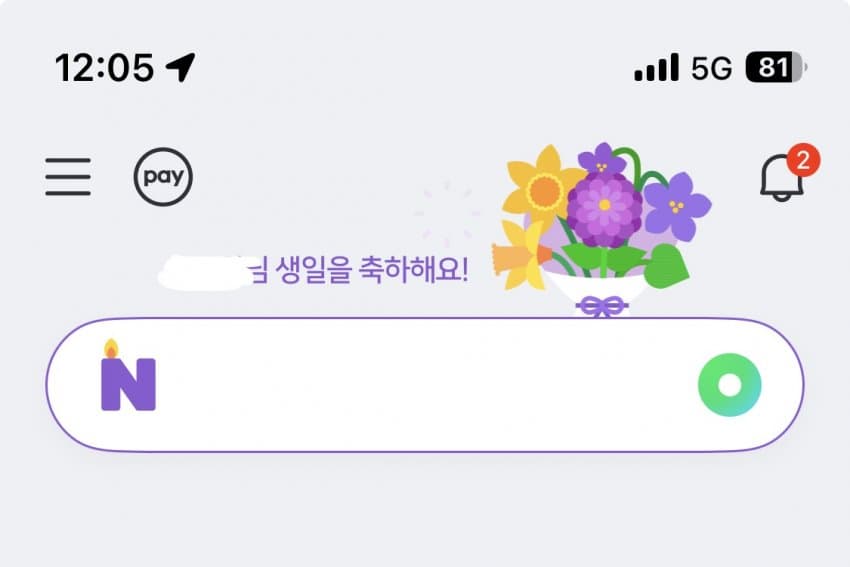Open Naver Pay from the pay icon

point(163,178)
